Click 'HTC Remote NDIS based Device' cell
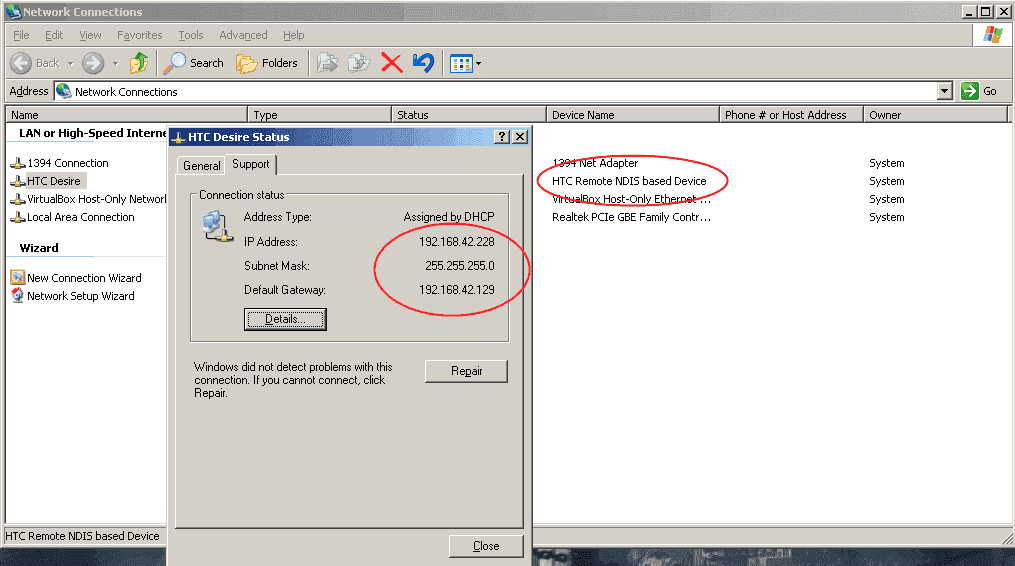The width and height of the screenshot is (1015, 566). 629,181
